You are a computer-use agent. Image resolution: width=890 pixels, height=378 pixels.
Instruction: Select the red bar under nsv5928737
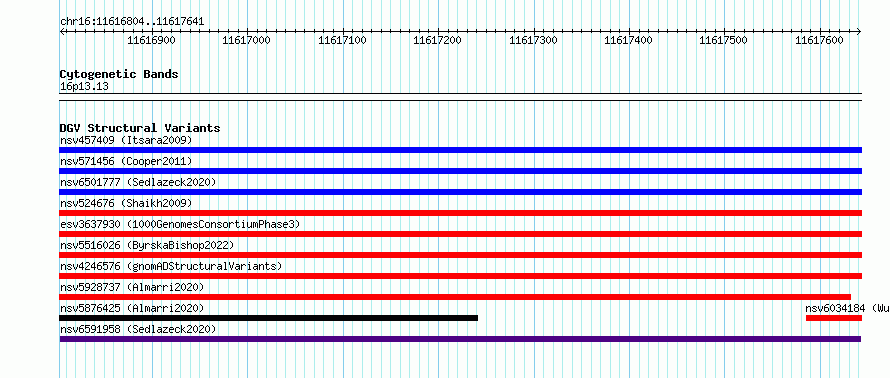[x=455, y=297]
